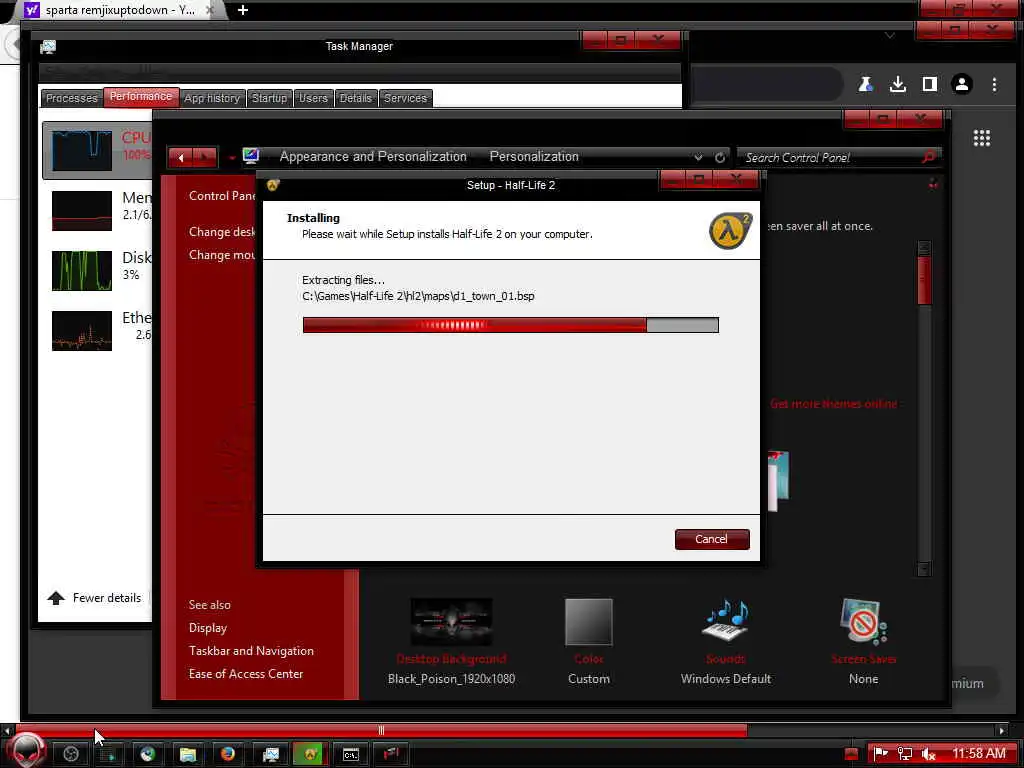
Task: Open the Control Panel address bar dropdown
Action: point(698,157)
